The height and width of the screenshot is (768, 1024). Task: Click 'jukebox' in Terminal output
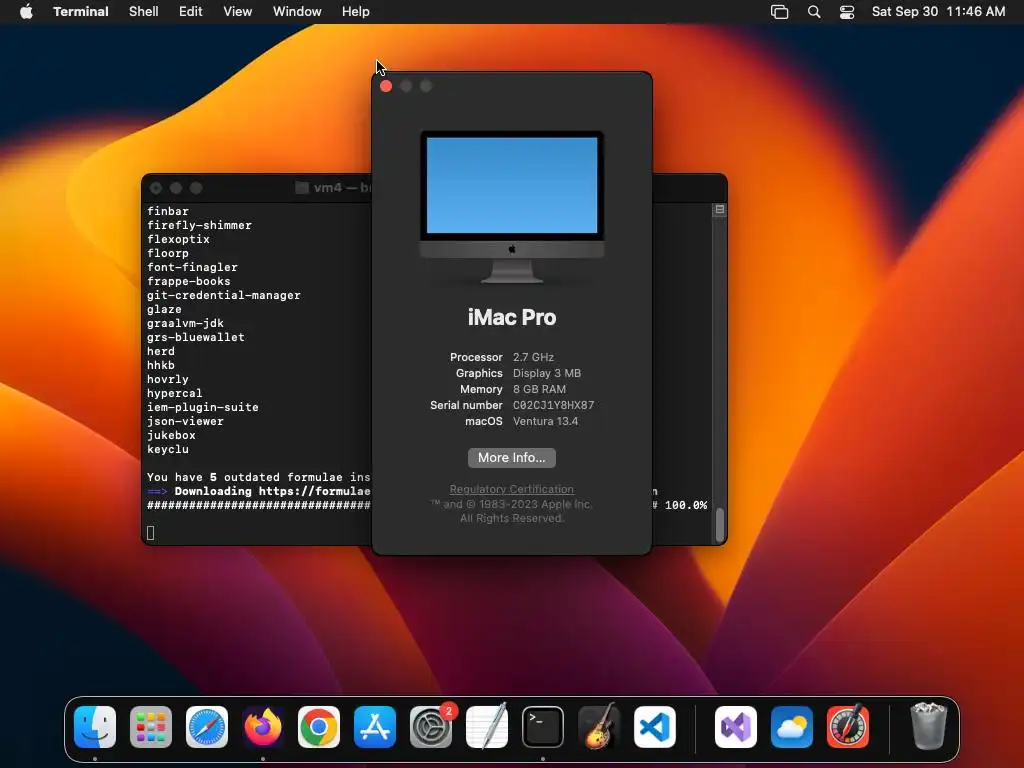[x=171, y=436]
